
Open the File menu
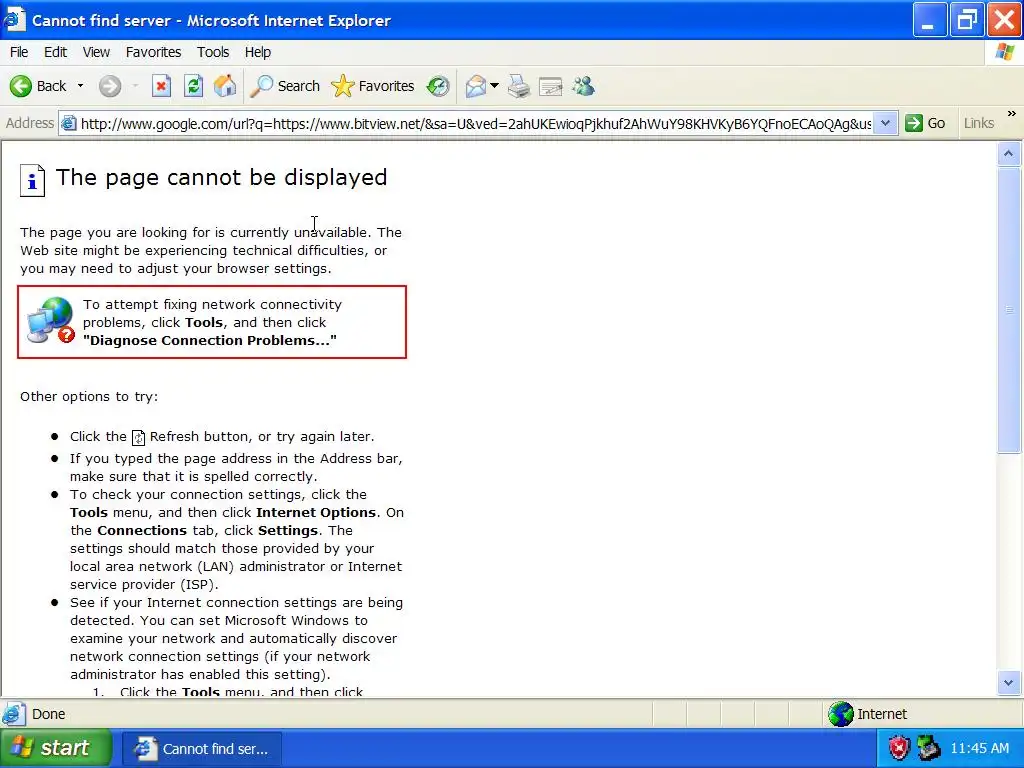(x=19, y=52)
